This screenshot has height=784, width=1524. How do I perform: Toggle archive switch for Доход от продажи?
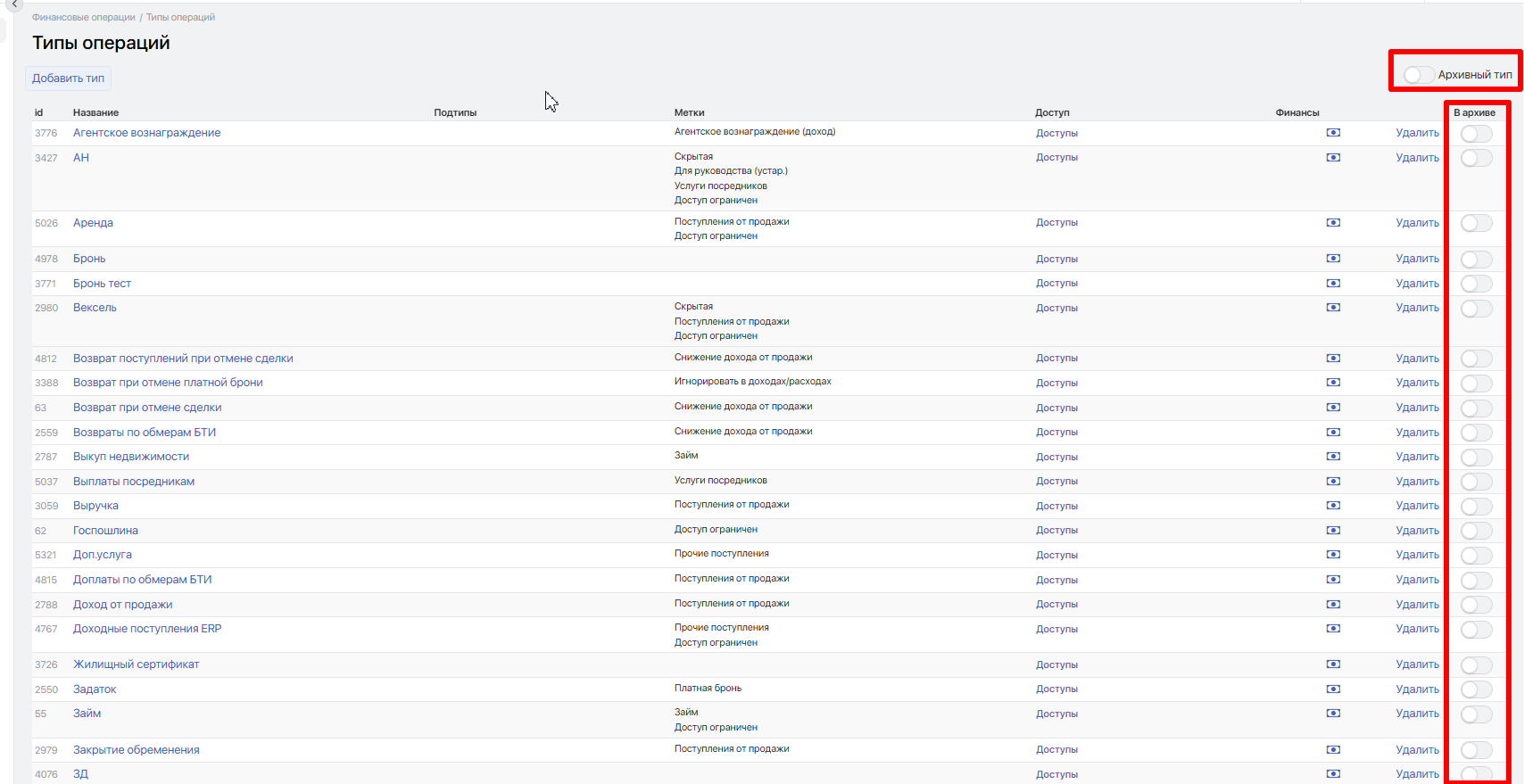(x=1476, y=605)
